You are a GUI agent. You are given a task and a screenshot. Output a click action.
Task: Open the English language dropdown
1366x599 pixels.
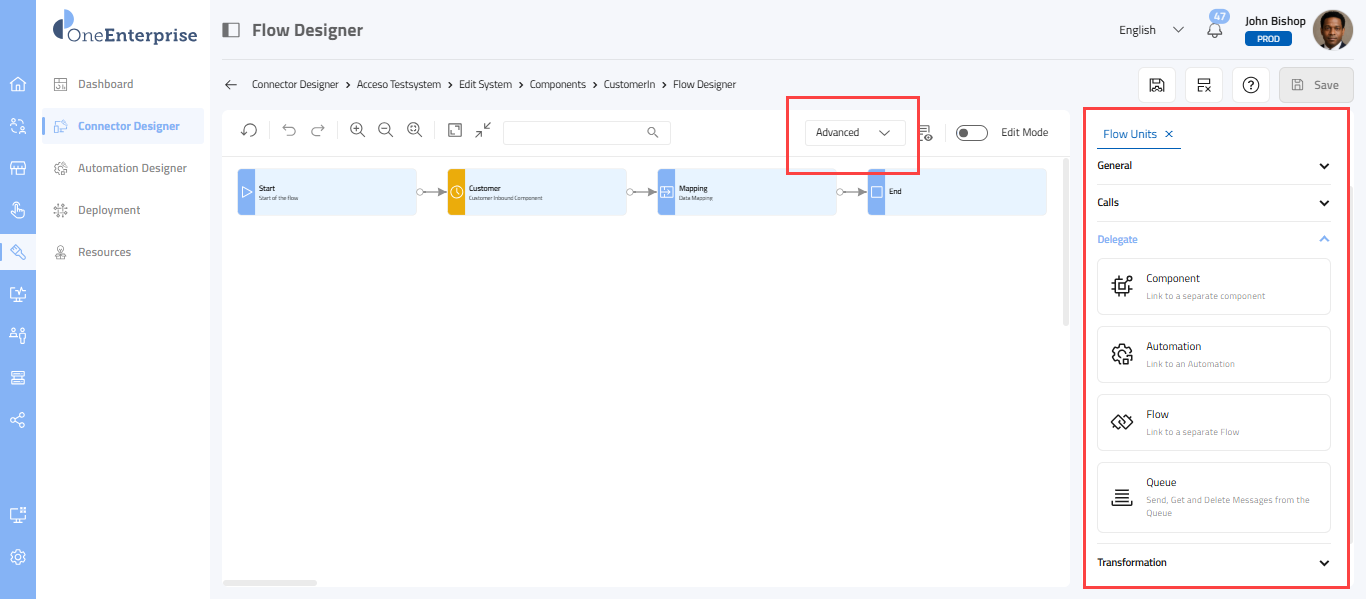click(x=1150, y=30)
